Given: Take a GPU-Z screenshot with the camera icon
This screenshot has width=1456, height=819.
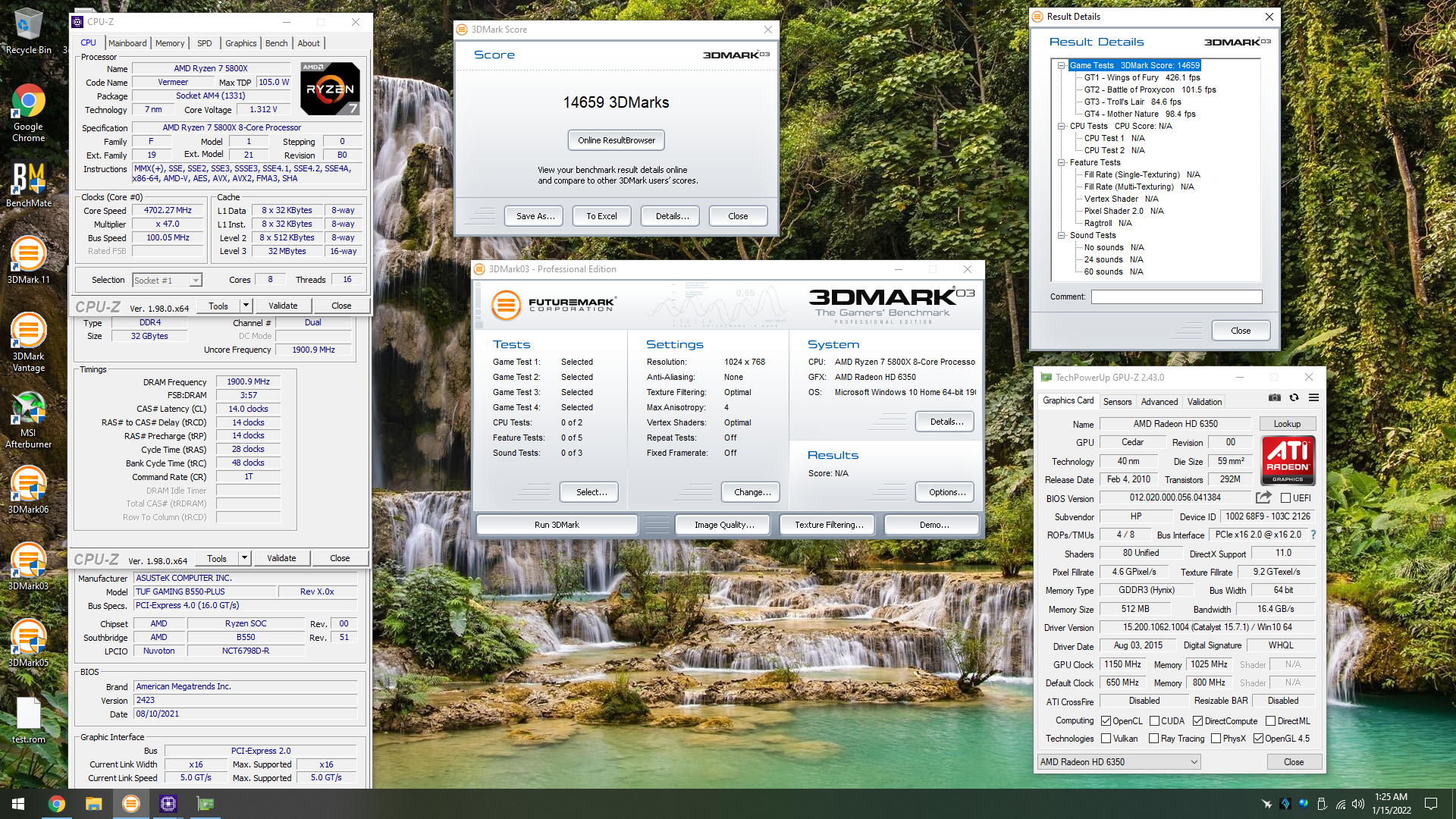Looking at the screenshot, I should coord(1275,397).
